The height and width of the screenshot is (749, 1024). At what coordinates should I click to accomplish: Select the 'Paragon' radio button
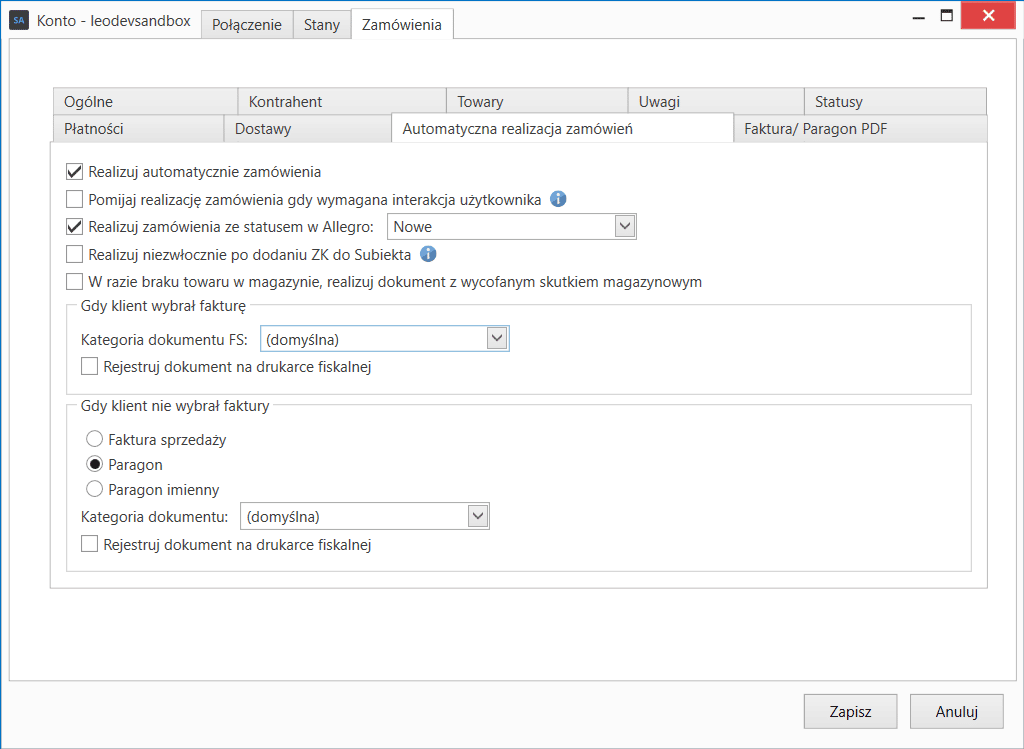95,464
